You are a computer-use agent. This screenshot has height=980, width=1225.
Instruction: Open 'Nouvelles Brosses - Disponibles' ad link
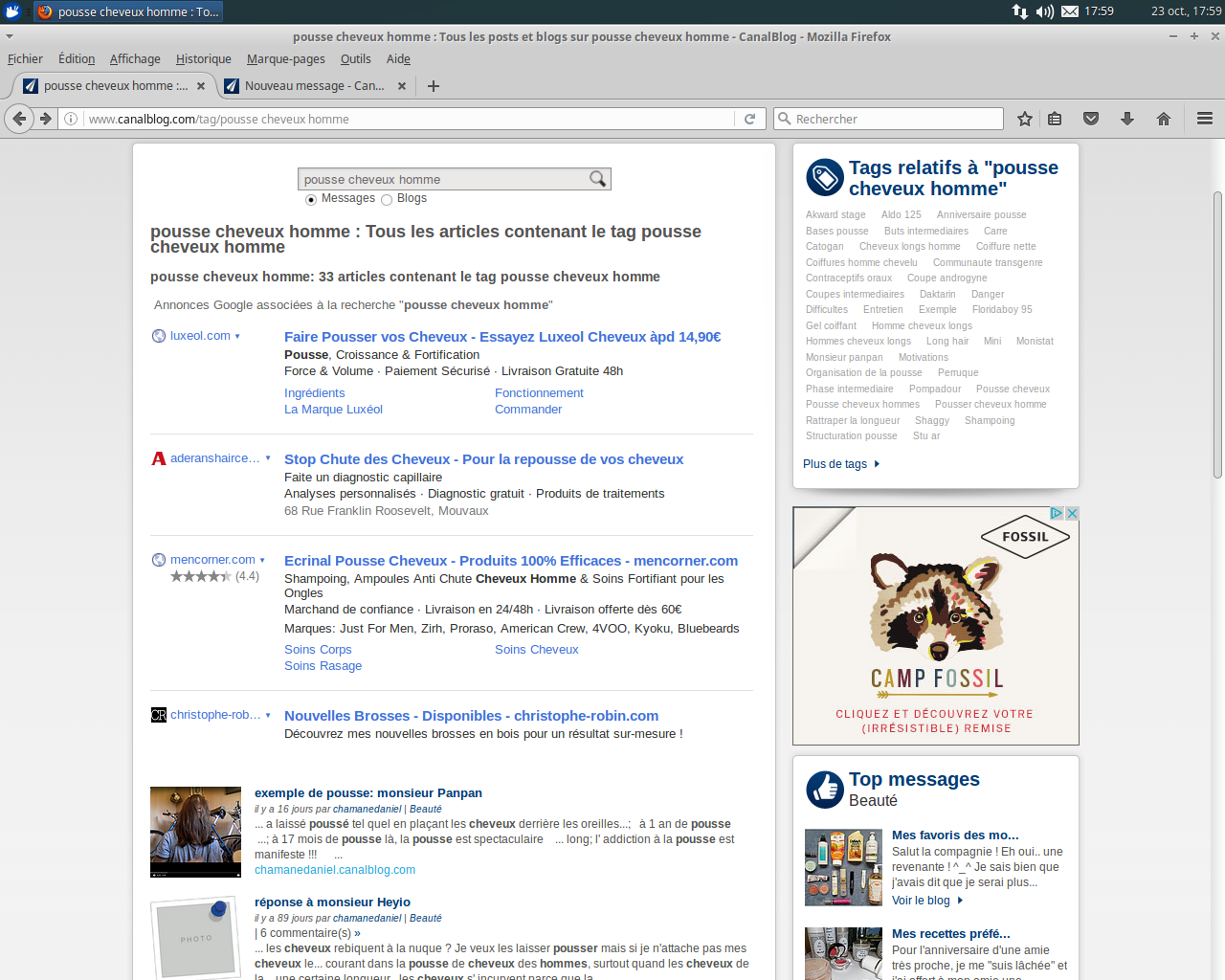pyautogui.click(x=471, y=716)
